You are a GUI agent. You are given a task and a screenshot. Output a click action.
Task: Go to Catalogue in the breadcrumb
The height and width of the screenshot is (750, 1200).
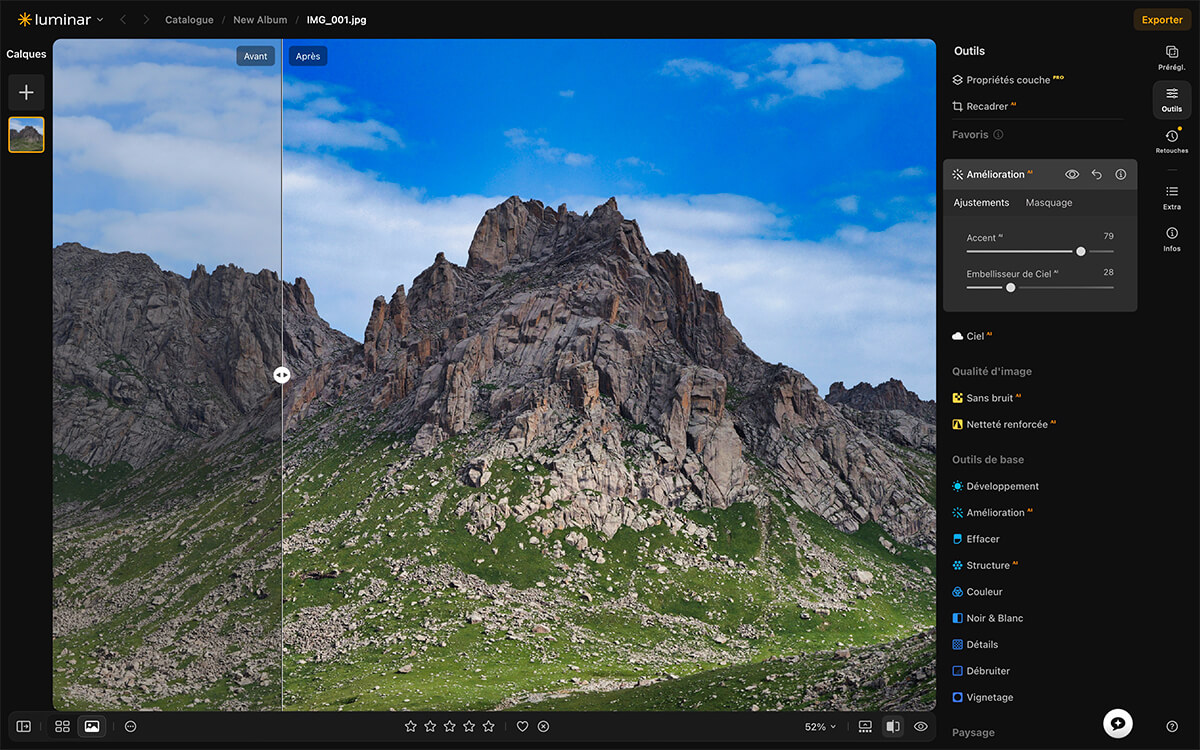tap(189, 20)
